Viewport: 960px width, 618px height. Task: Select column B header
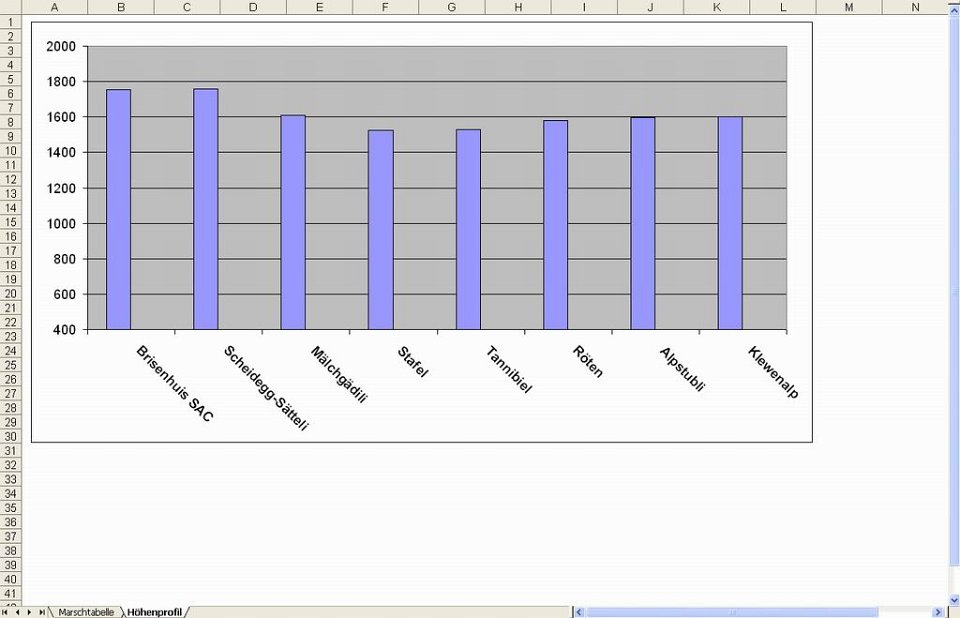pos(121,7)
